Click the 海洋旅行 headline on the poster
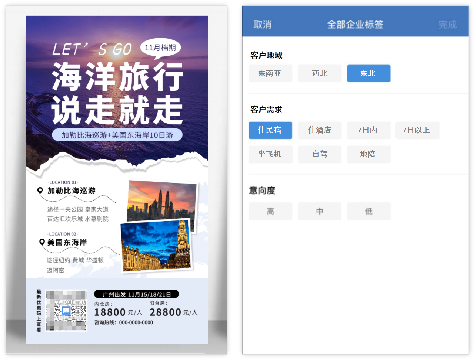 118,76
